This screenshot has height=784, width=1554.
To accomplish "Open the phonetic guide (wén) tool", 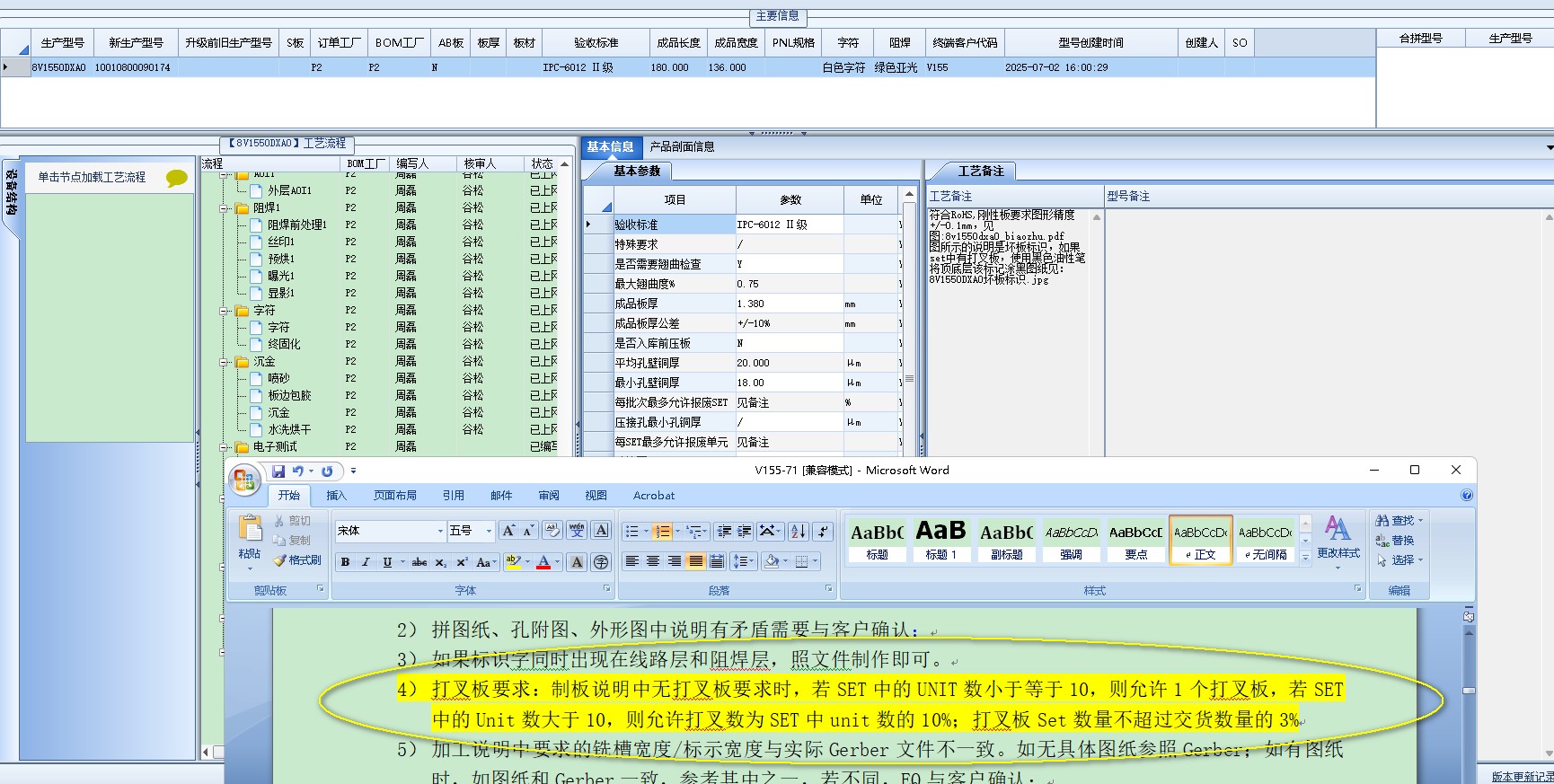I will pos(577,531).
